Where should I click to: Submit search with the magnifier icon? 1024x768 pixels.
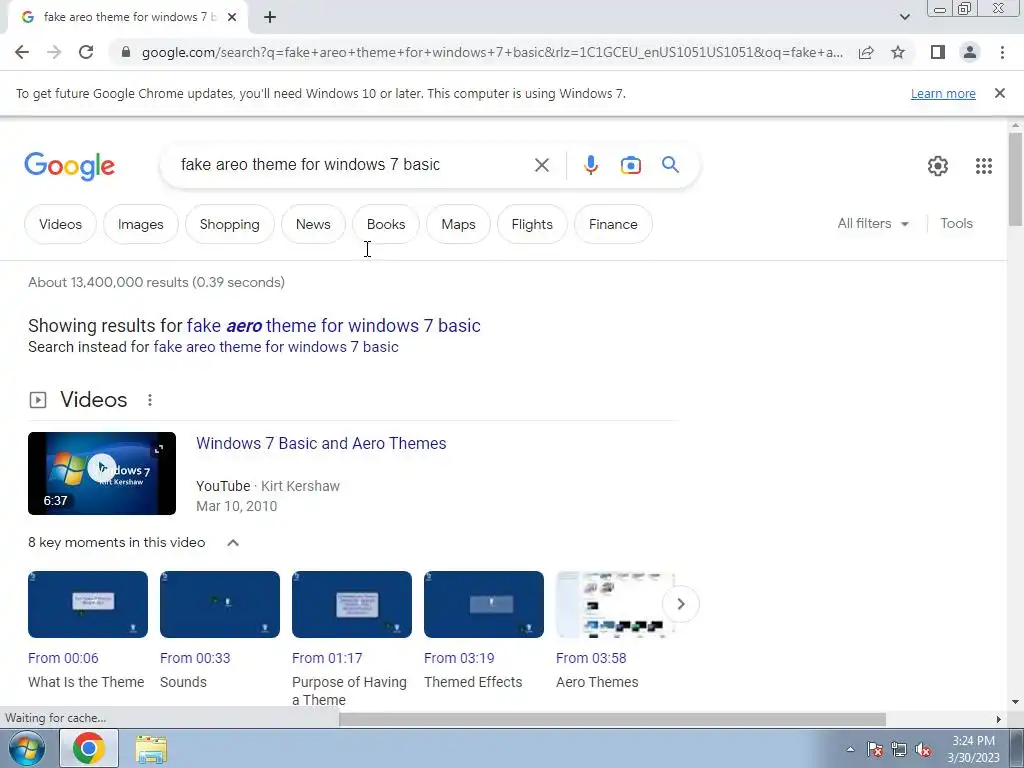670,165
